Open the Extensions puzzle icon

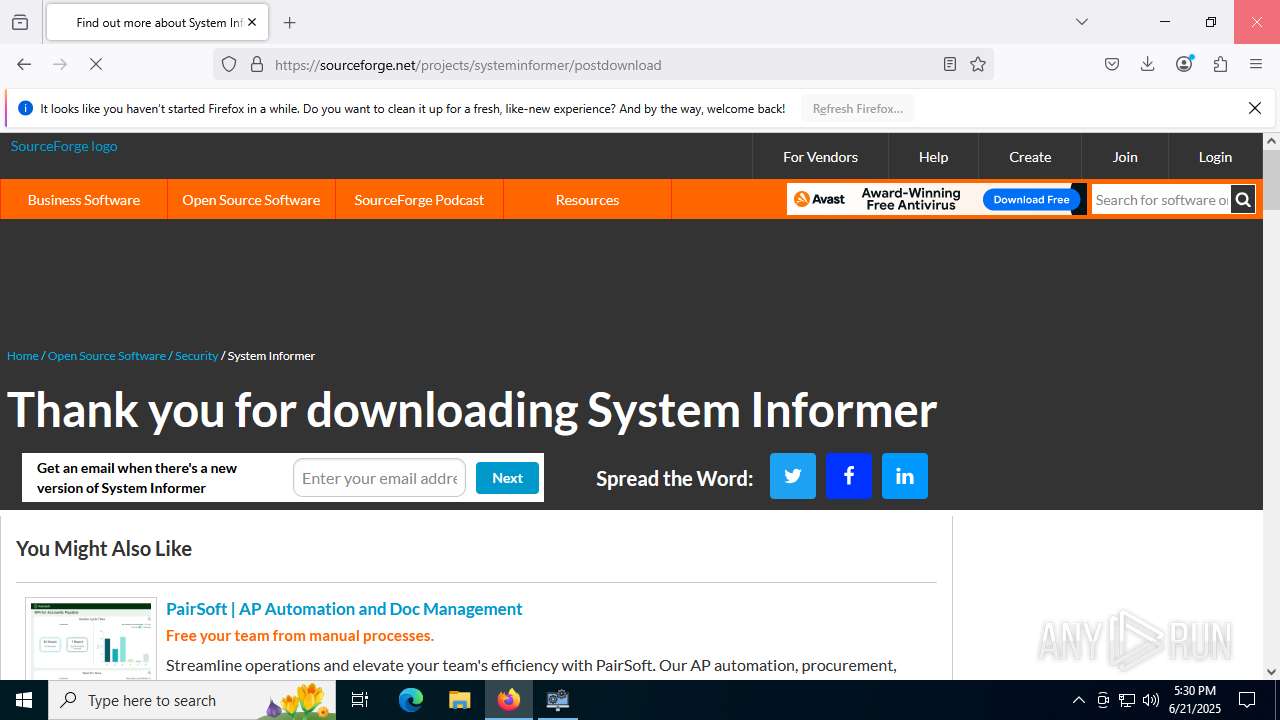(1220, 64)
